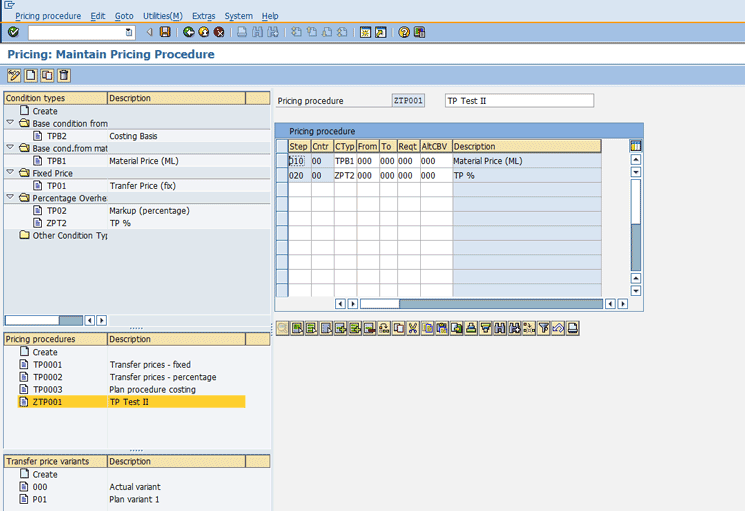Image resolution: width=745 pixels, height=511 pixels.
Task: Click the Cut scissors icon in grid toolbar
Action: coord(412,328)
